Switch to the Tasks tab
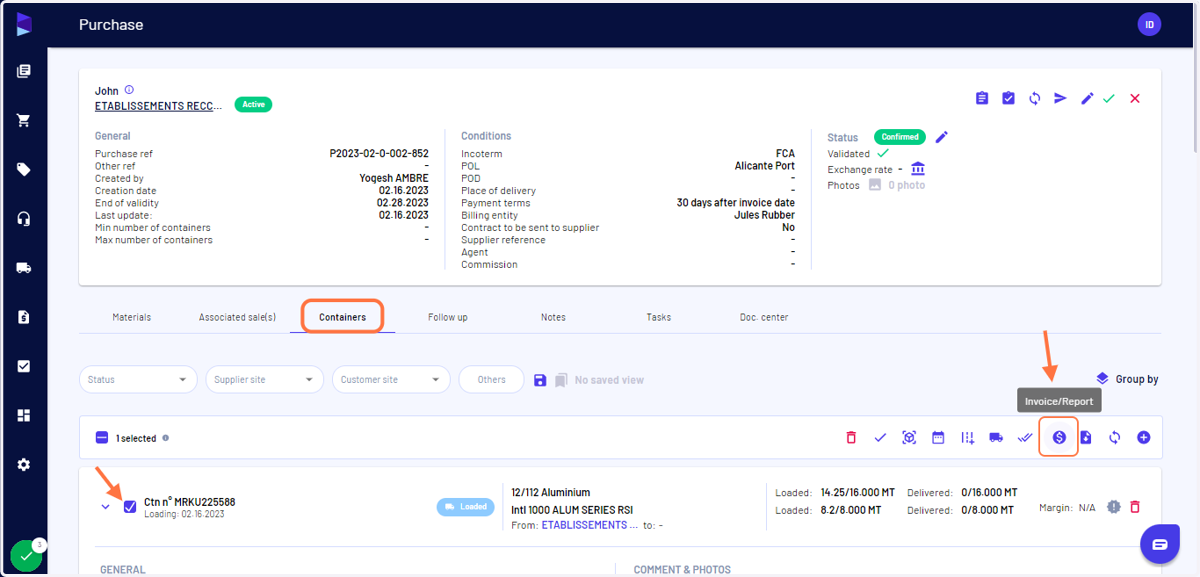The image size is (1200, 577). (x=659, y=317)
